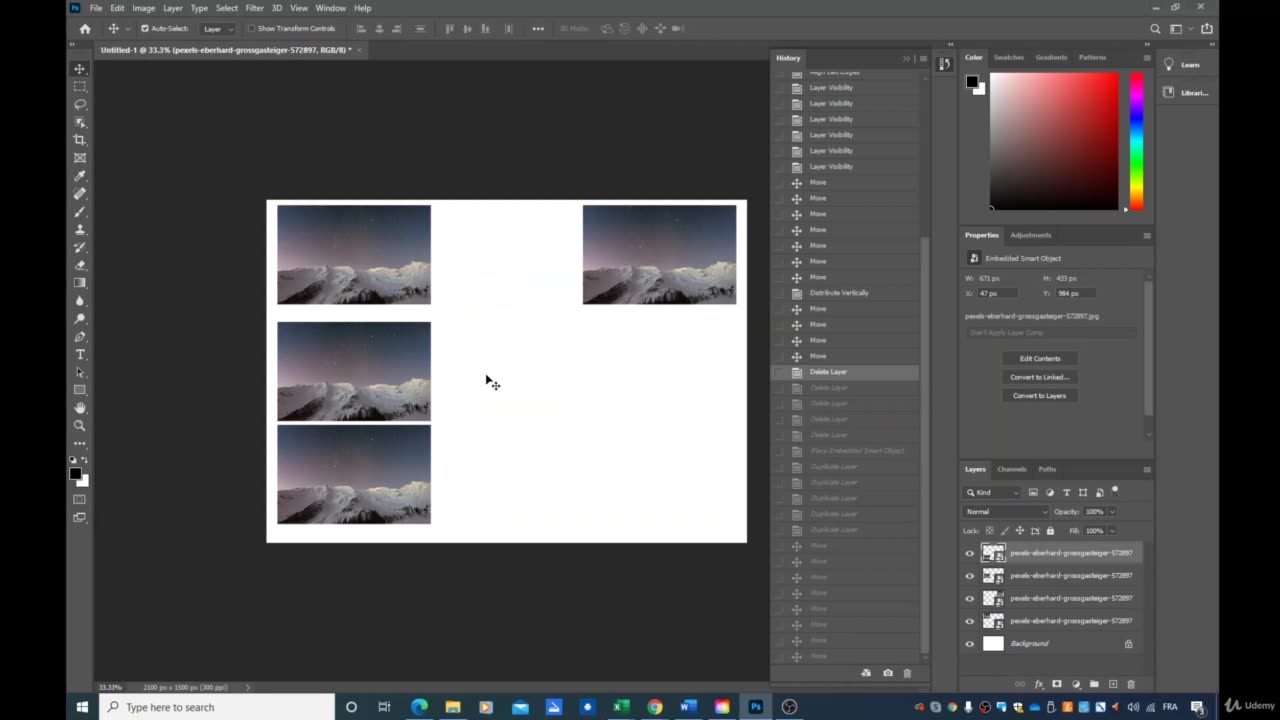Screen dimensions: 1280x720
Task: Open the Fill slider dropdown
Action: tap(1112, 531)
